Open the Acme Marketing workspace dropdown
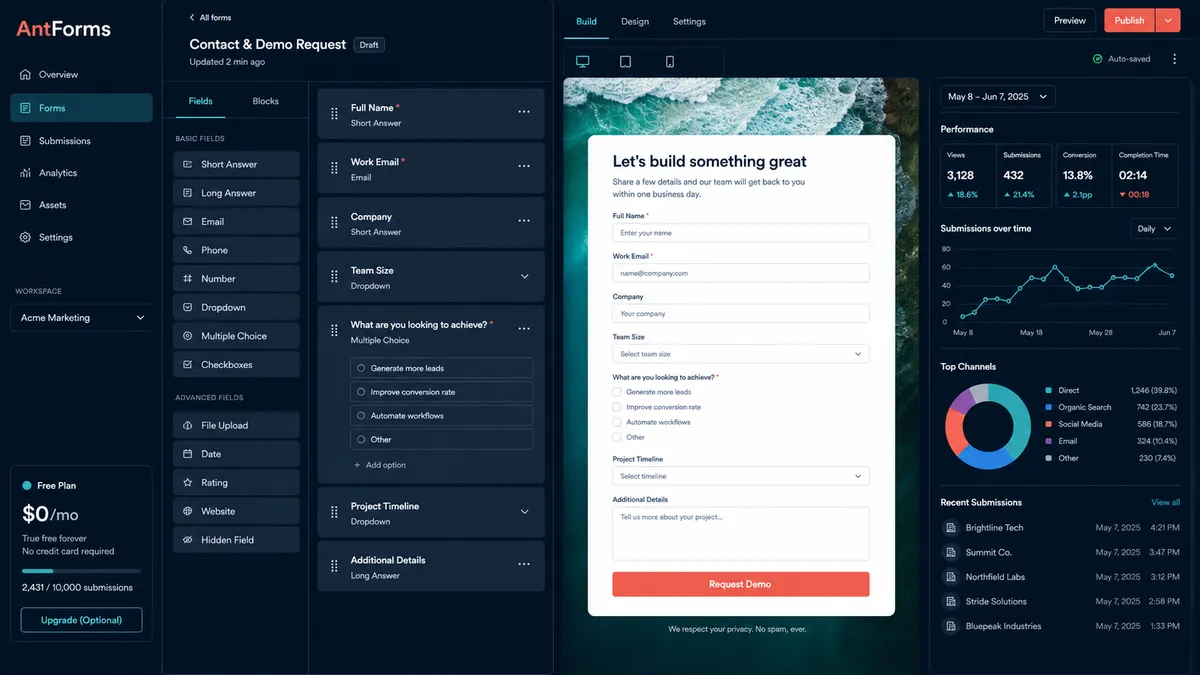Image resolution: width=1200 pixels, height=675 pixels. coord(82,318)
